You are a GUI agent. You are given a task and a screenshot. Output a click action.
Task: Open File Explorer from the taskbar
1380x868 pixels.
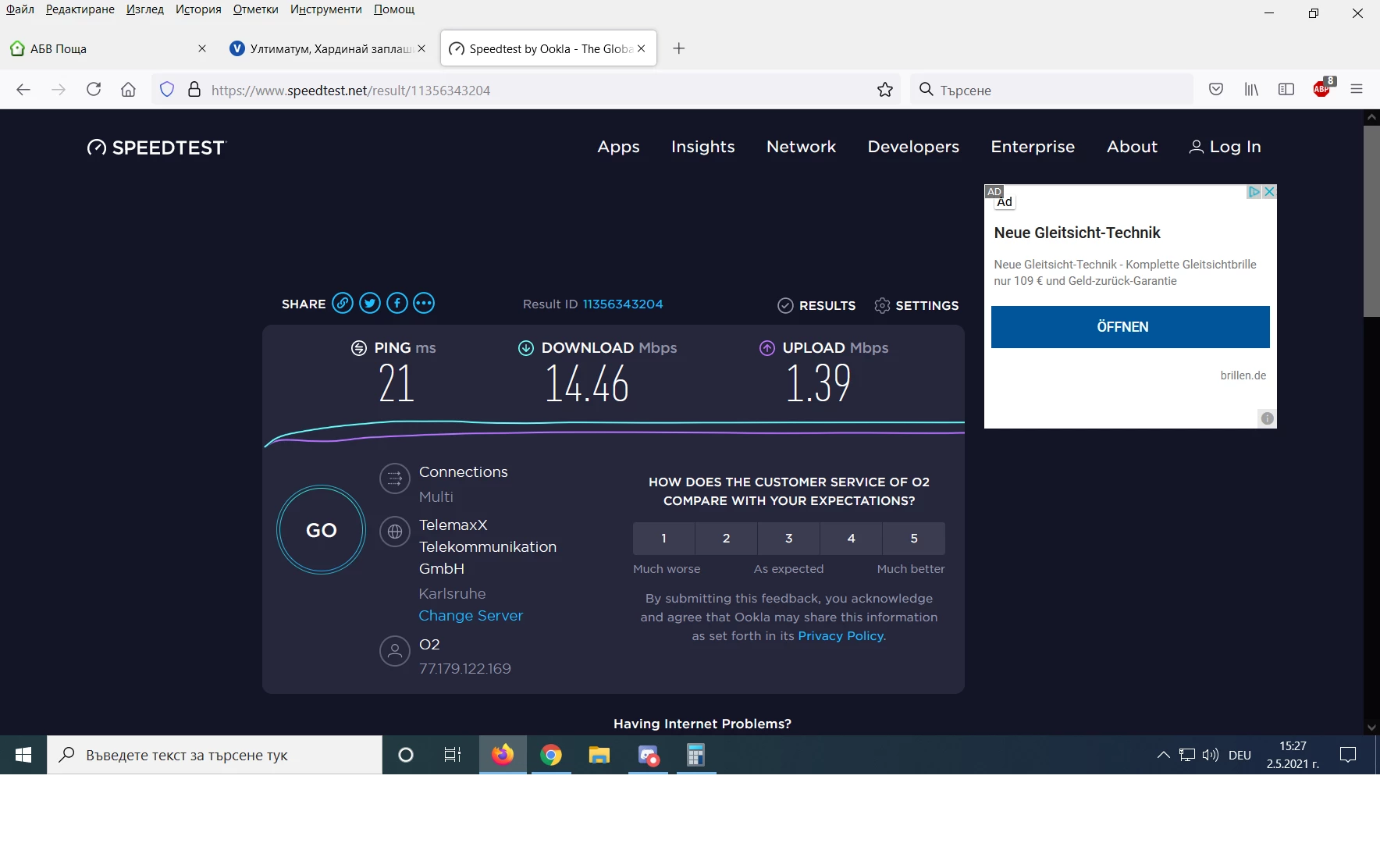(x=599, y=755)
